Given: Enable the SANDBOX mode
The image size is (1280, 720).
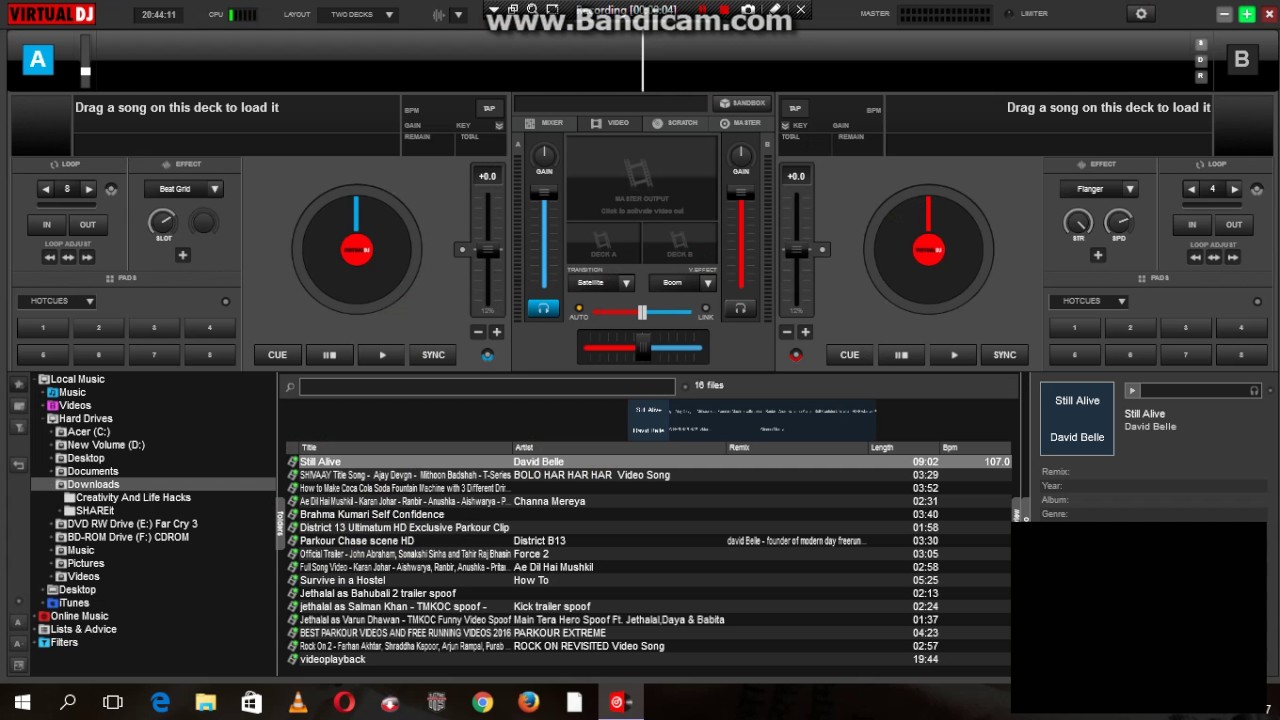Looking at the screenshot, I should coord(742,103).
